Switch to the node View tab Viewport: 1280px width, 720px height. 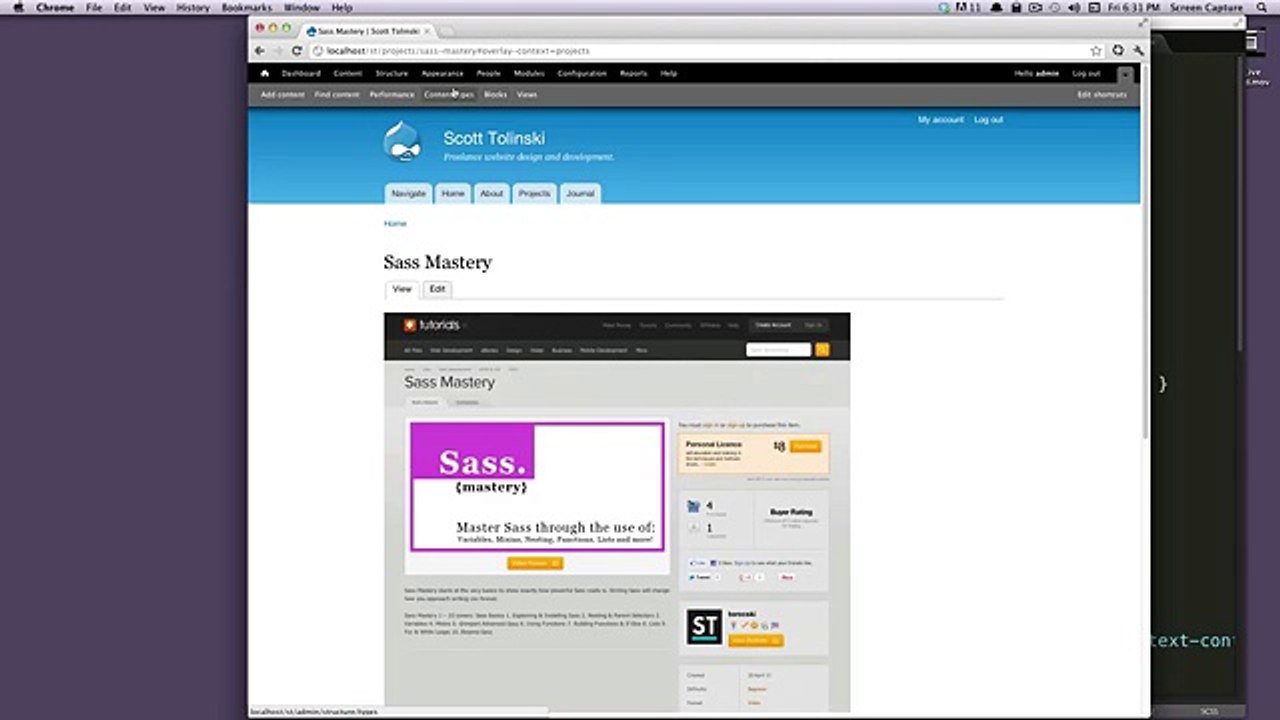click(x=402, y=289)
